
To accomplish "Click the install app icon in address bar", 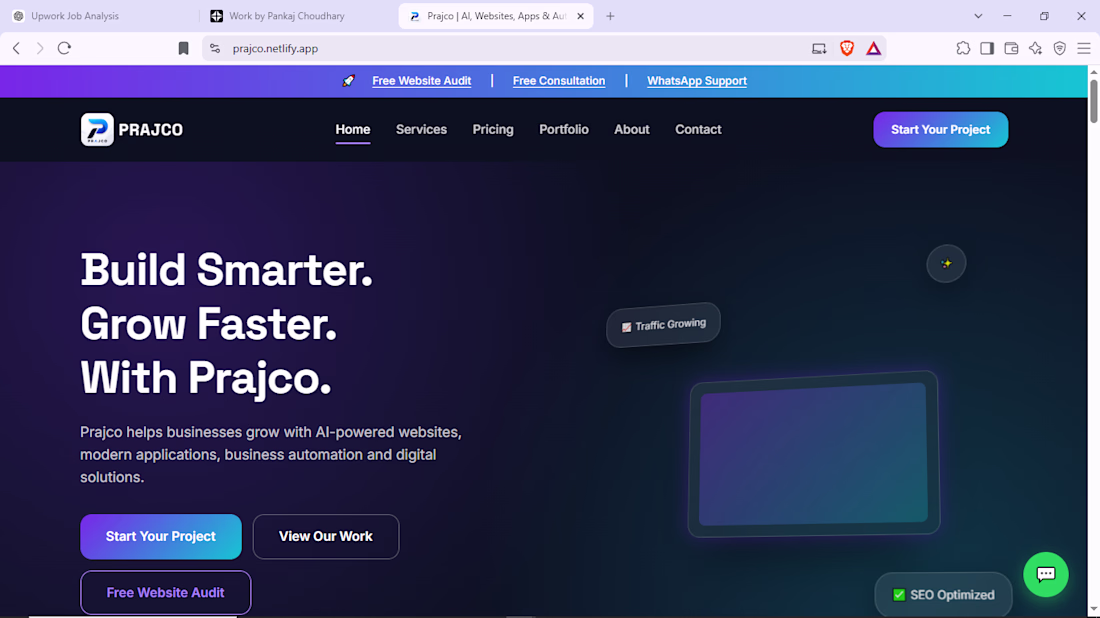I will 819,48.
